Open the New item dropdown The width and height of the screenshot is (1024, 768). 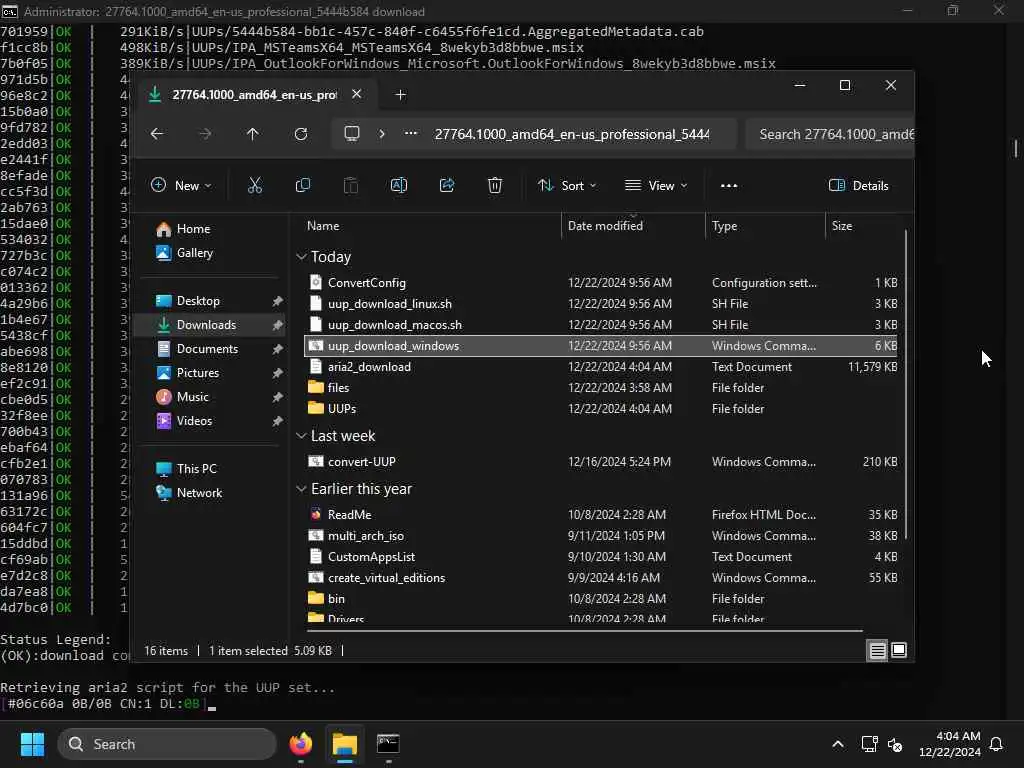(181, 185)
